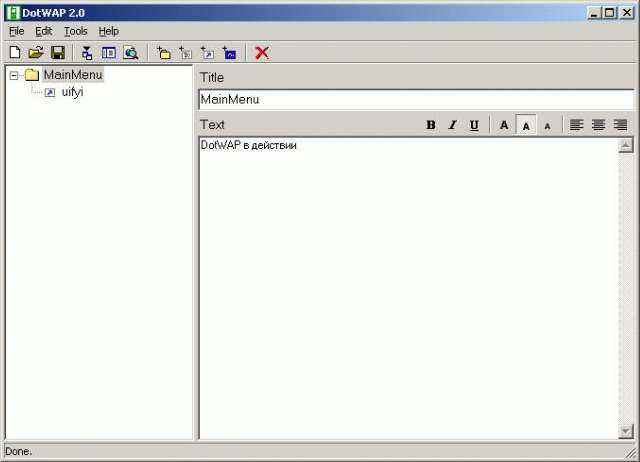The width and height of the screenshot is (640, 462).
Task: Add a new link item icon
Action: click(x=207, y=53)
